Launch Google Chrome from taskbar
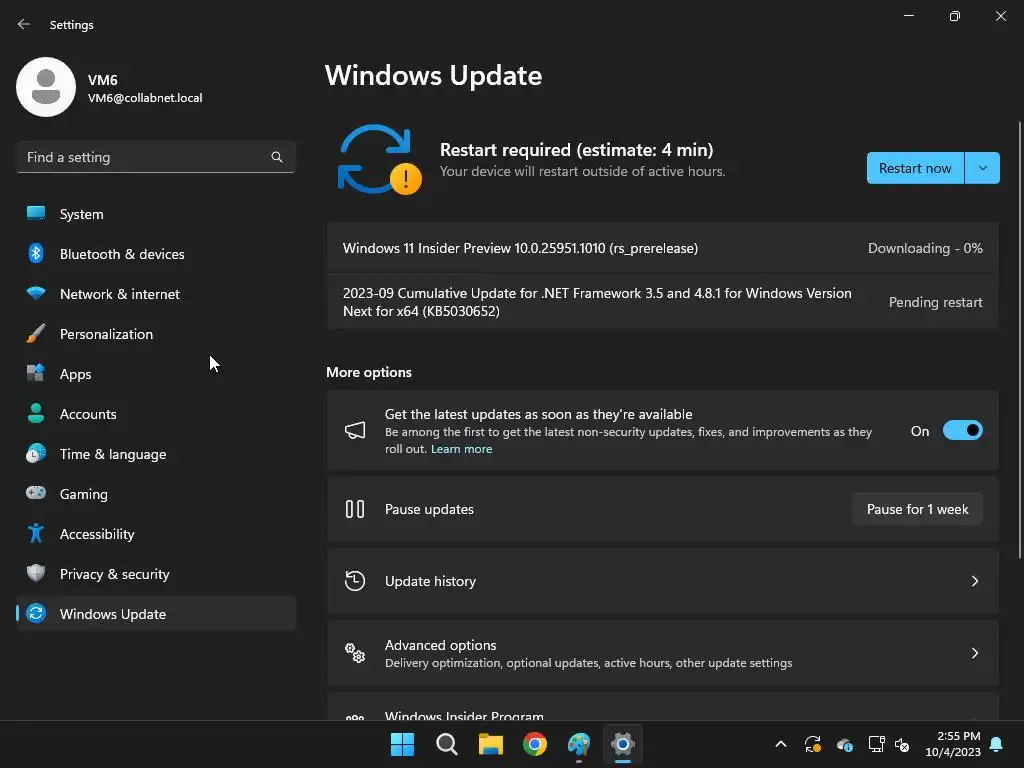Viewport: 1024px width, 768px height. (535, 744)
